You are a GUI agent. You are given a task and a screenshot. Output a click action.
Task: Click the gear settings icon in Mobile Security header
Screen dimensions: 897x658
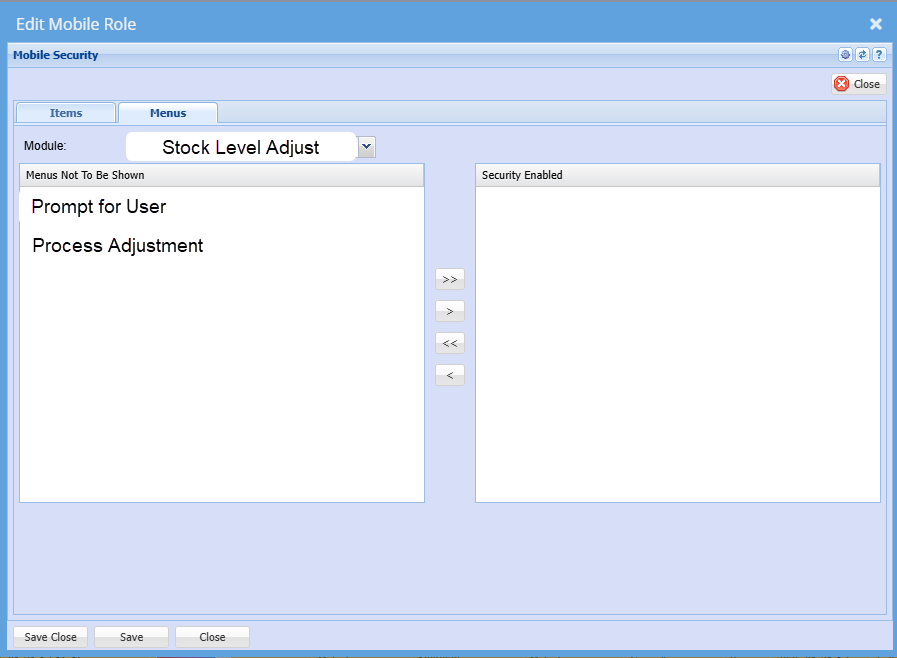845,55
